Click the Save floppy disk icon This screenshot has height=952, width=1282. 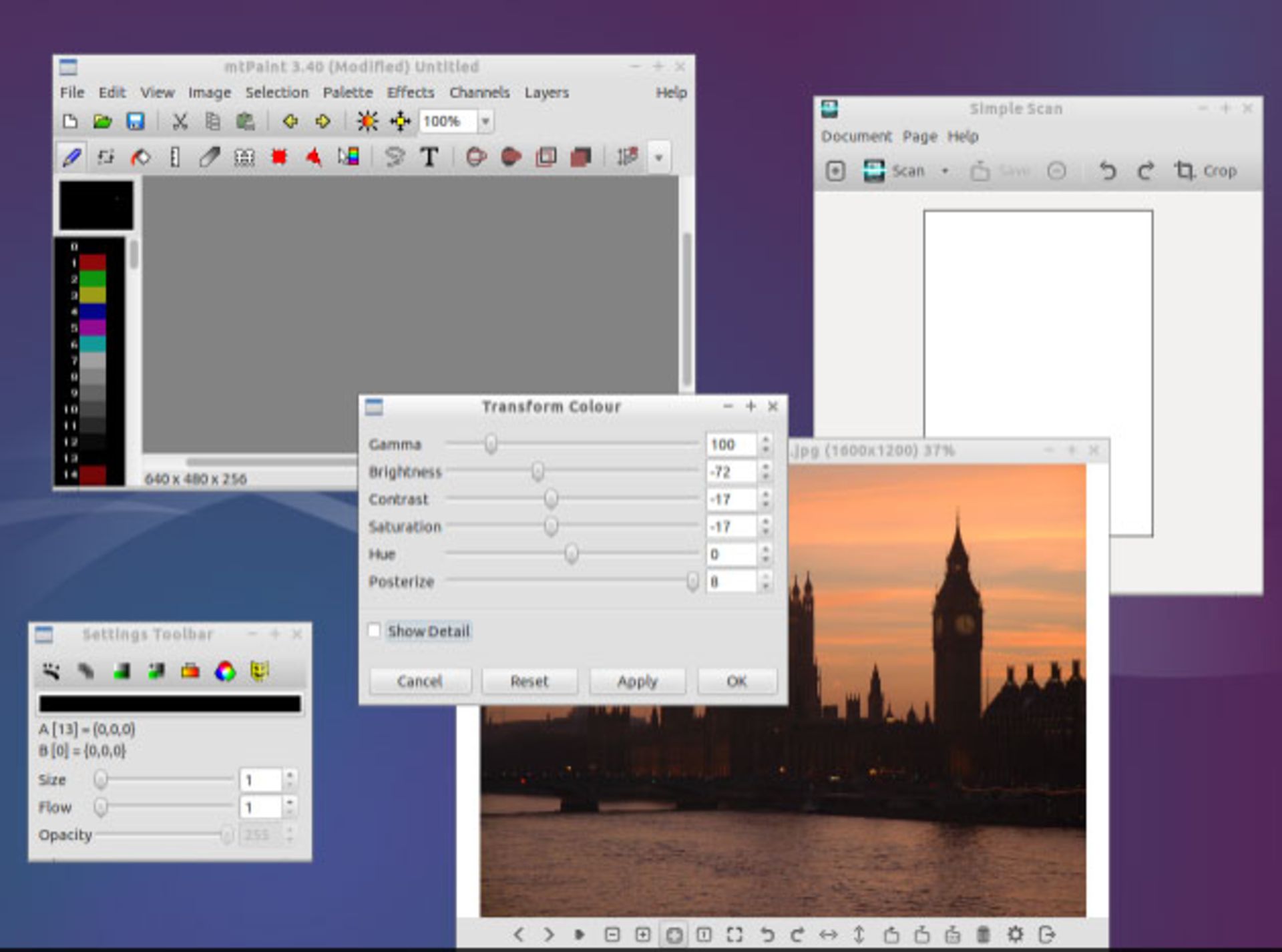click(136, 122)
